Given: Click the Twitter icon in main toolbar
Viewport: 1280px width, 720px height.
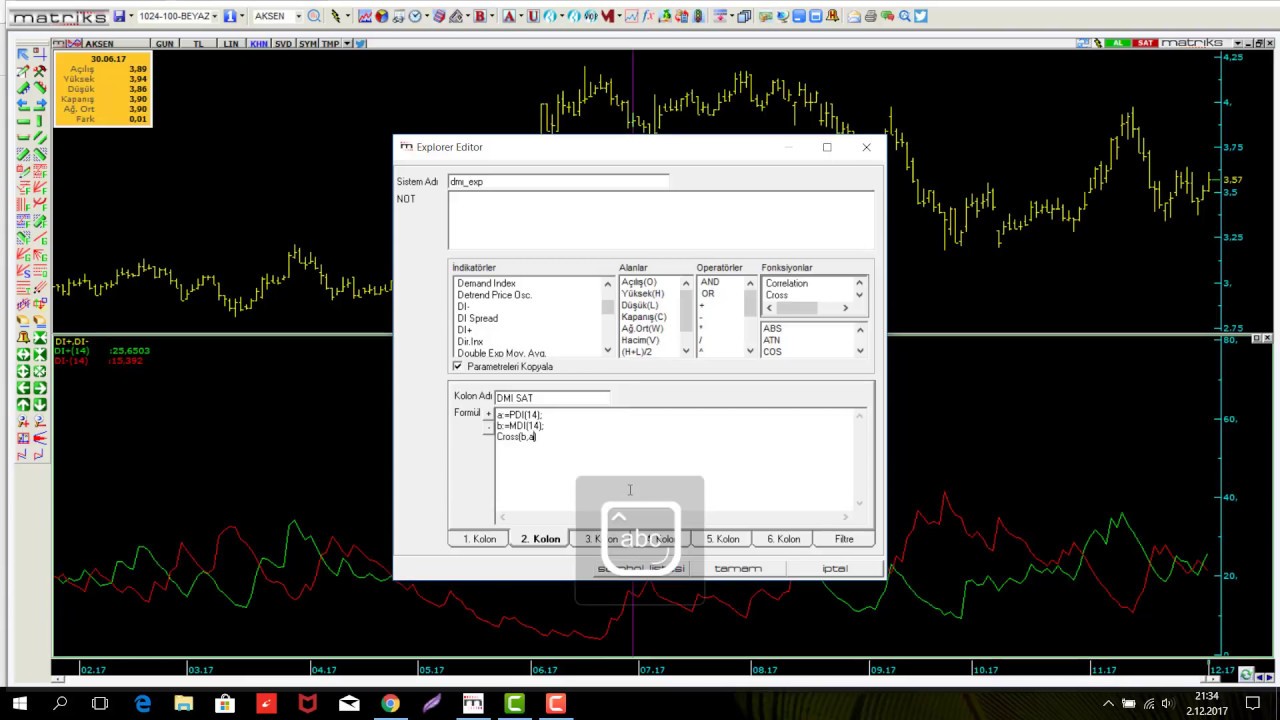Looking at the screenshot, I should pyautogui.click(x=921, y=16).
